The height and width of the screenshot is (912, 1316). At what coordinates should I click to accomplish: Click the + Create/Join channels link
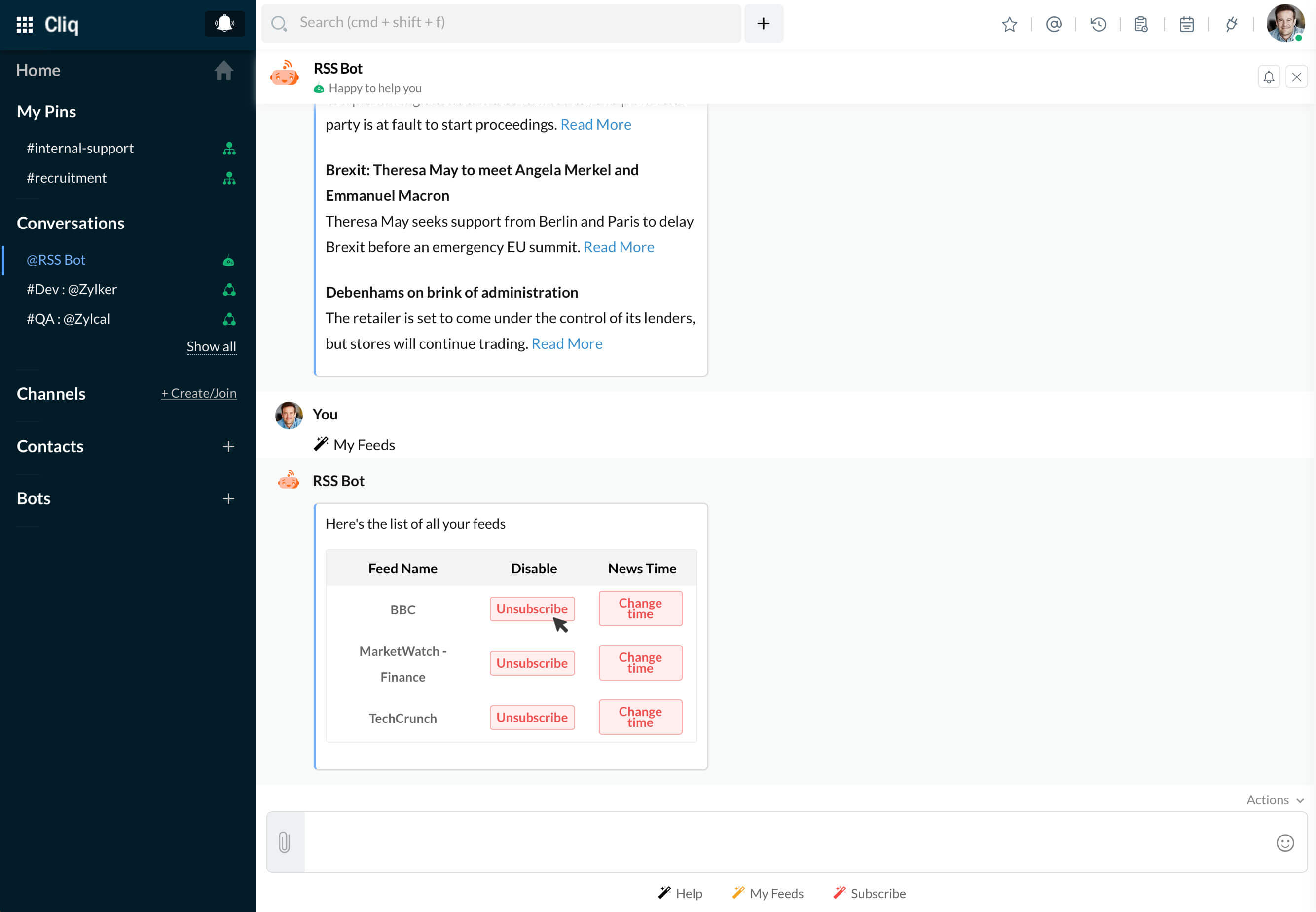199,393
